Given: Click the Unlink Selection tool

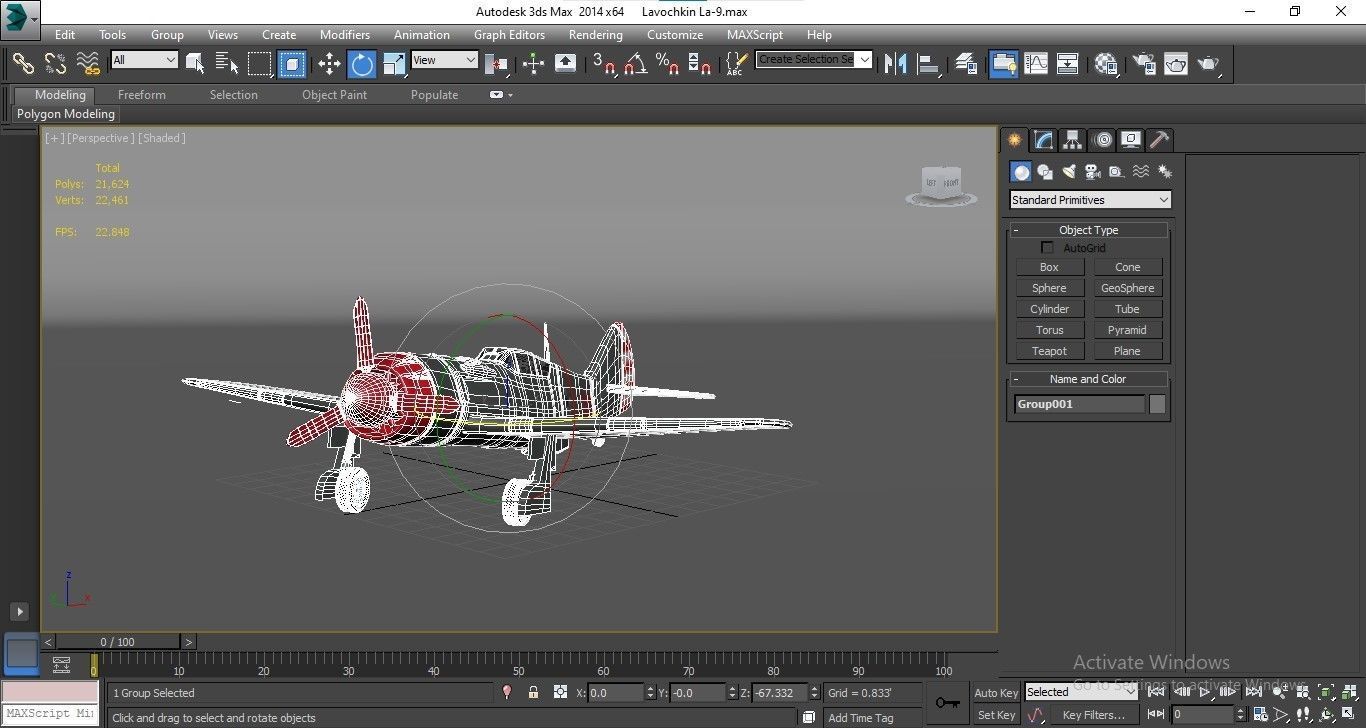Looking at the screenshot, I should (x=55, y=64).
